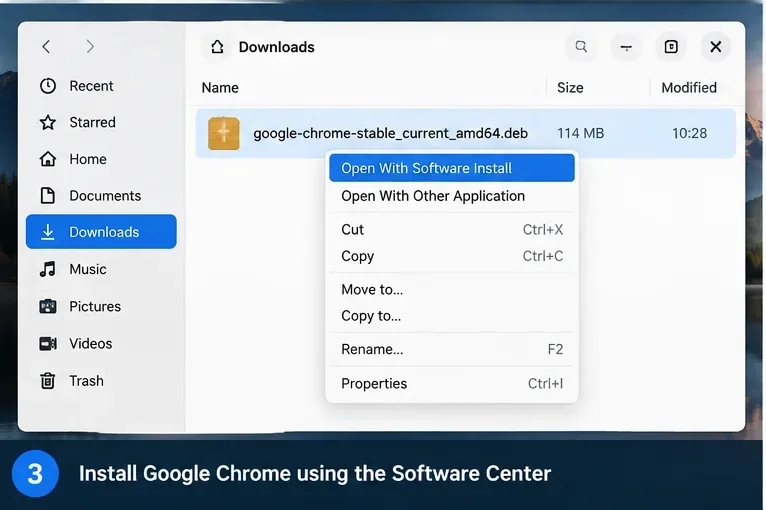Click the house icon beside Home
Screen dimensions: 766x510
48,159
